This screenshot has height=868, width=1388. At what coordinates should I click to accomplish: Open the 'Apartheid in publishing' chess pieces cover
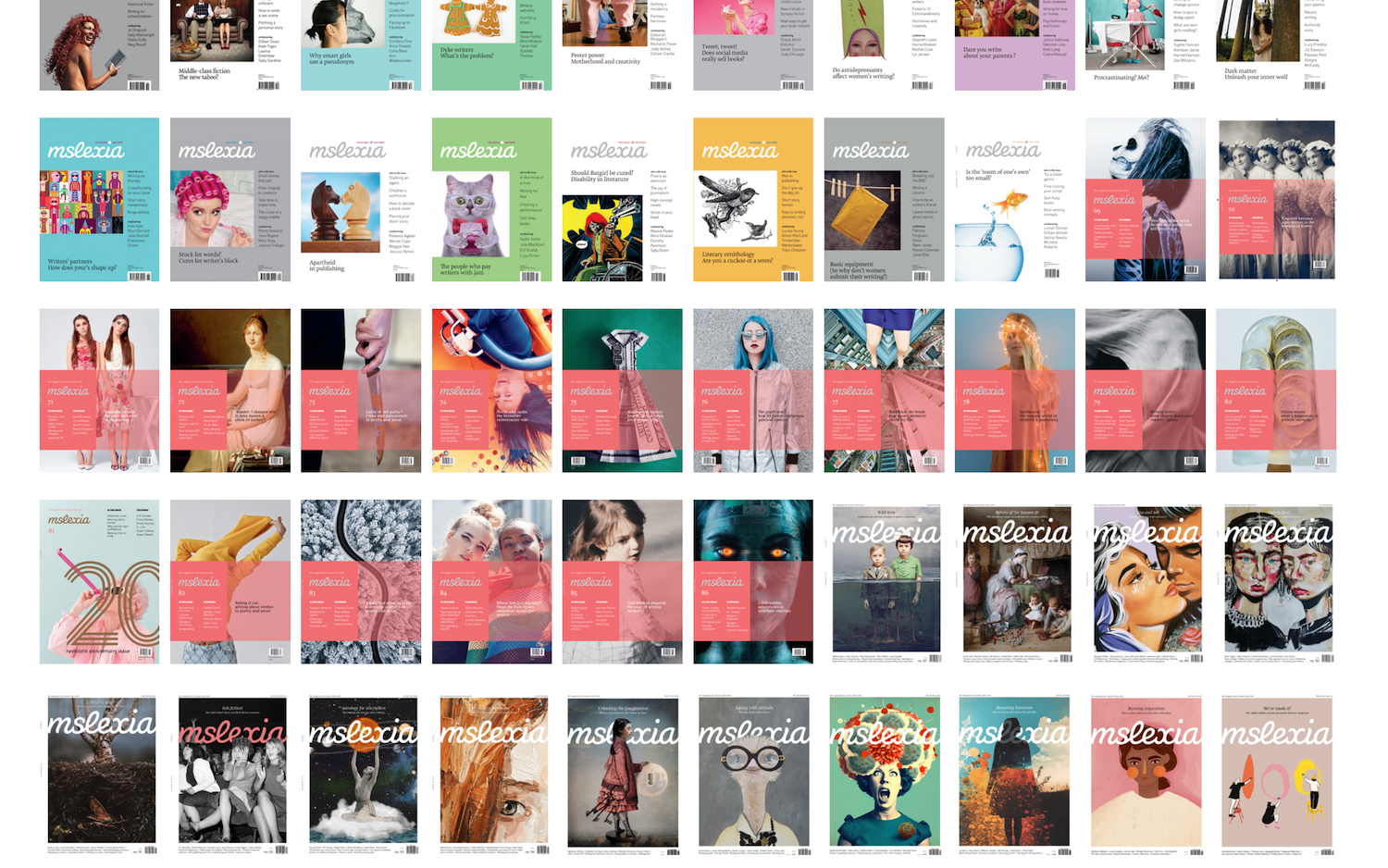361,199
